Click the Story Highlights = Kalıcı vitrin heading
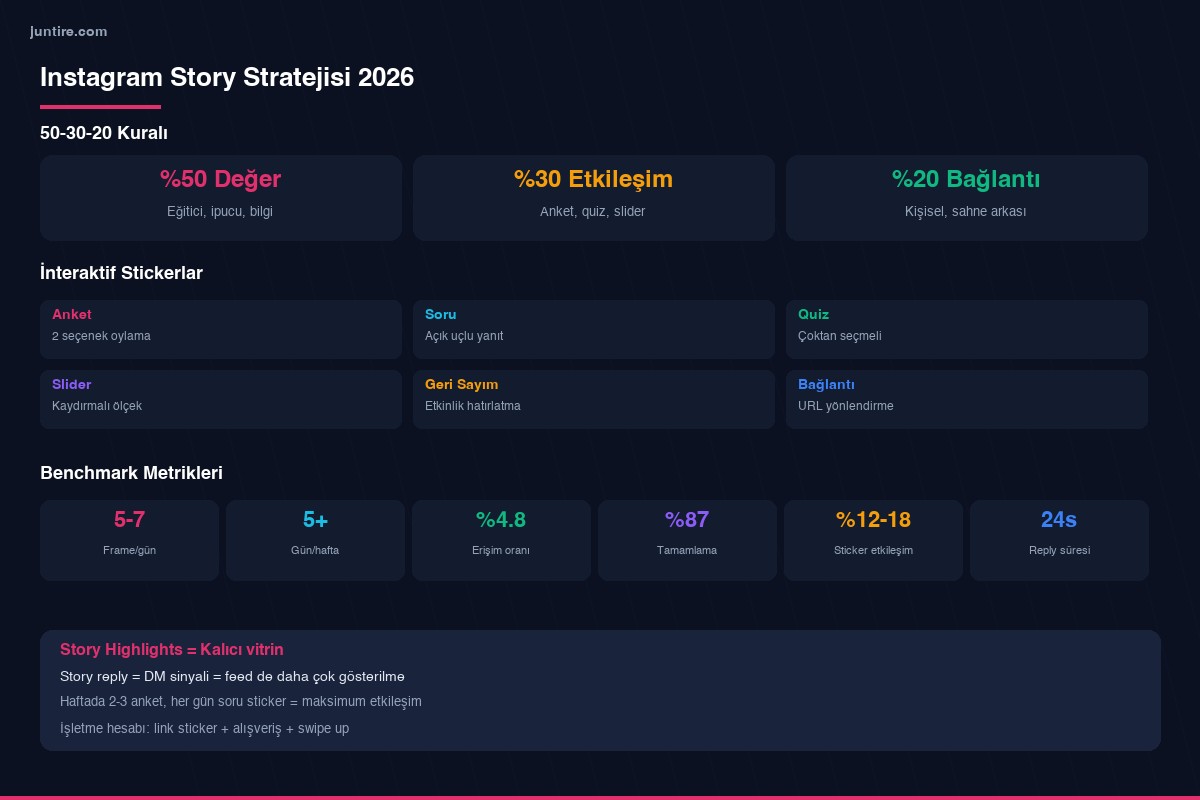 pos(172,650)
